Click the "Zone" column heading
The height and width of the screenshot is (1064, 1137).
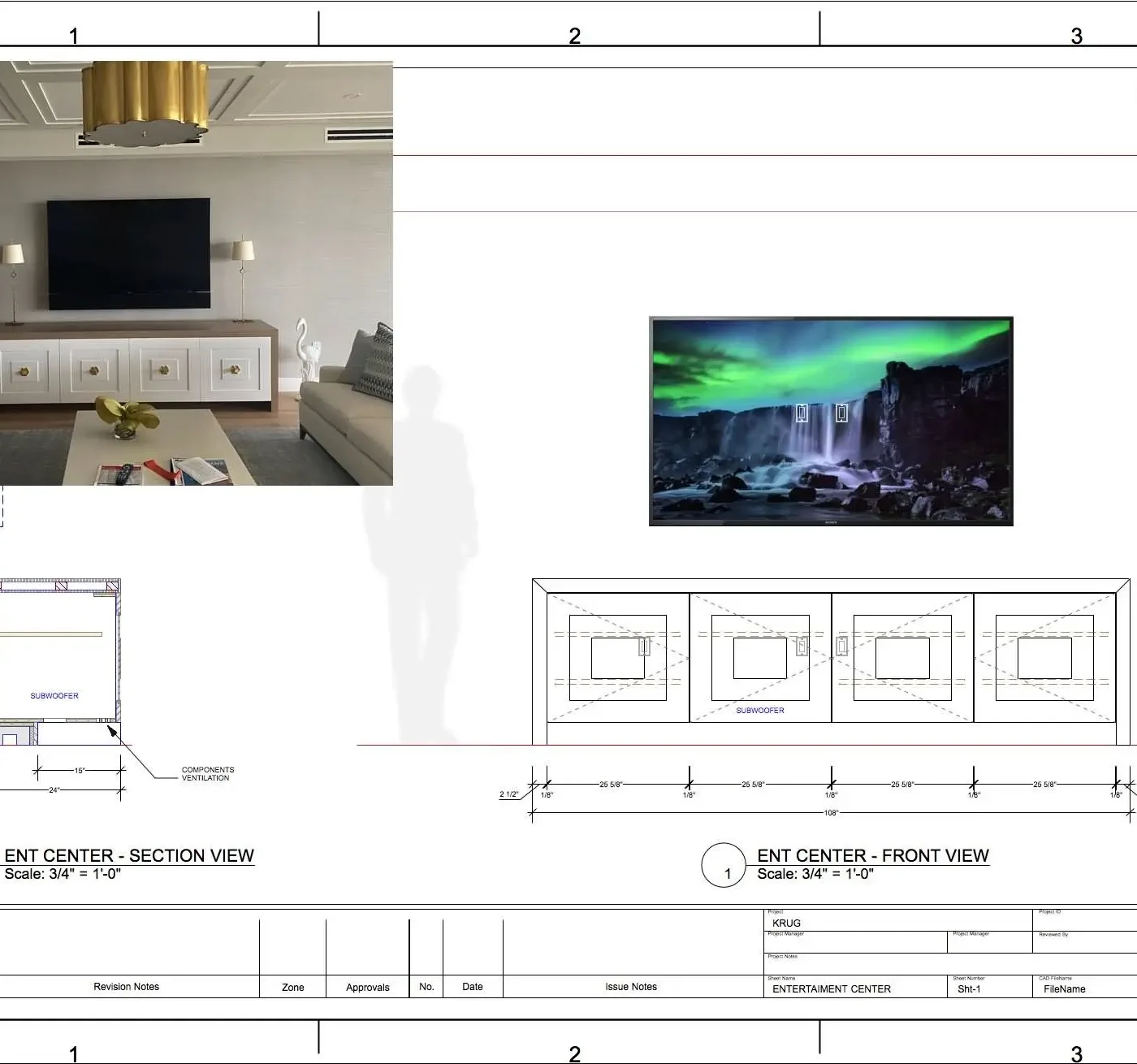coord(293,987)
